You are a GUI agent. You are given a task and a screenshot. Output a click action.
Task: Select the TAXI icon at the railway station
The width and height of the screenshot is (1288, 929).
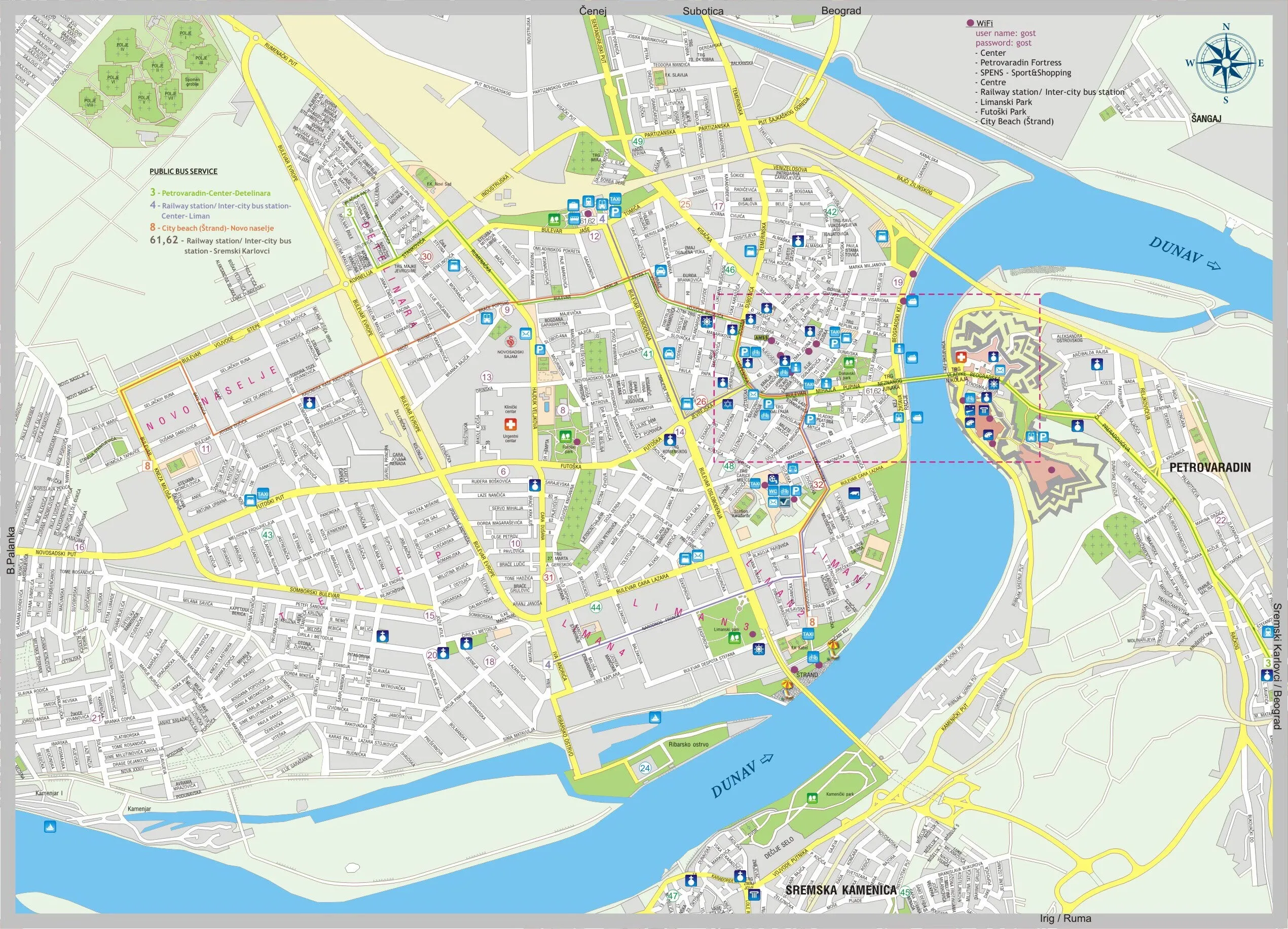pyautogui.click(x=615, y=199)
